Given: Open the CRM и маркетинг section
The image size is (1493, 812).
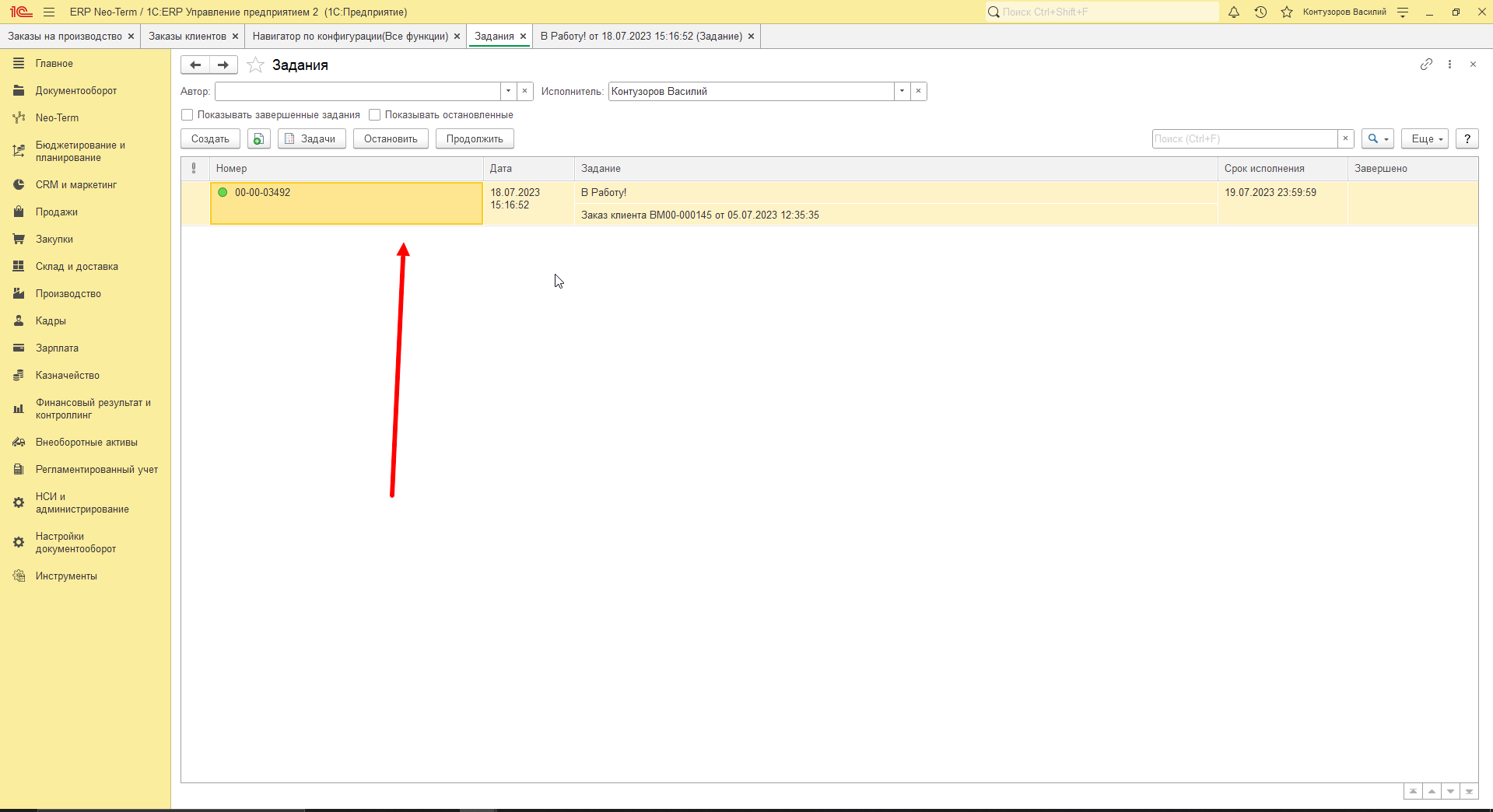Looking at the screenshot, I should pos(76,185).
